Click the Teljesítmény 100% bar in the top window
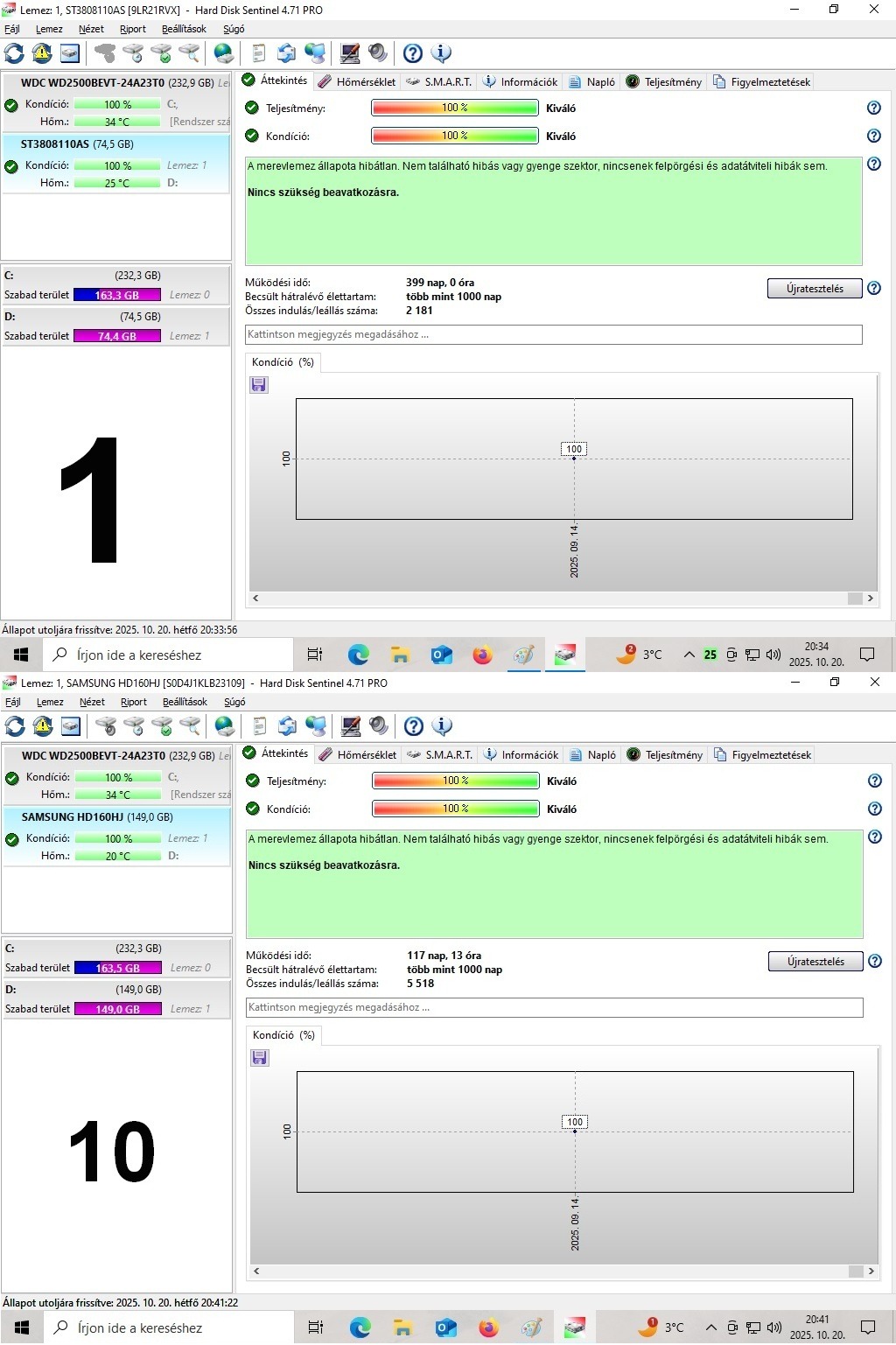The image size is (896, 1345). click(455, 108)
